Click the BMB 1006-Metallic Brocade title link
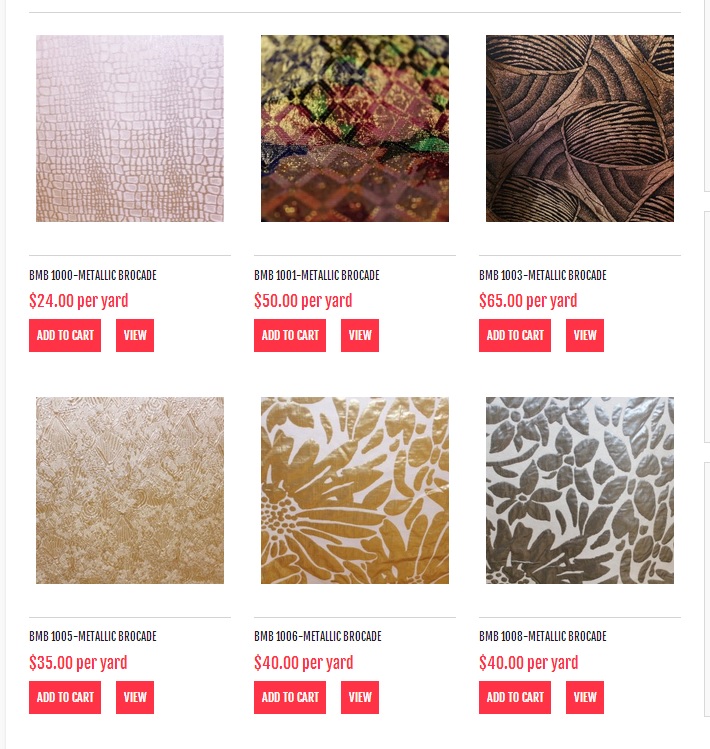Viewport: 710px width, 749px height. coord(318,637)
